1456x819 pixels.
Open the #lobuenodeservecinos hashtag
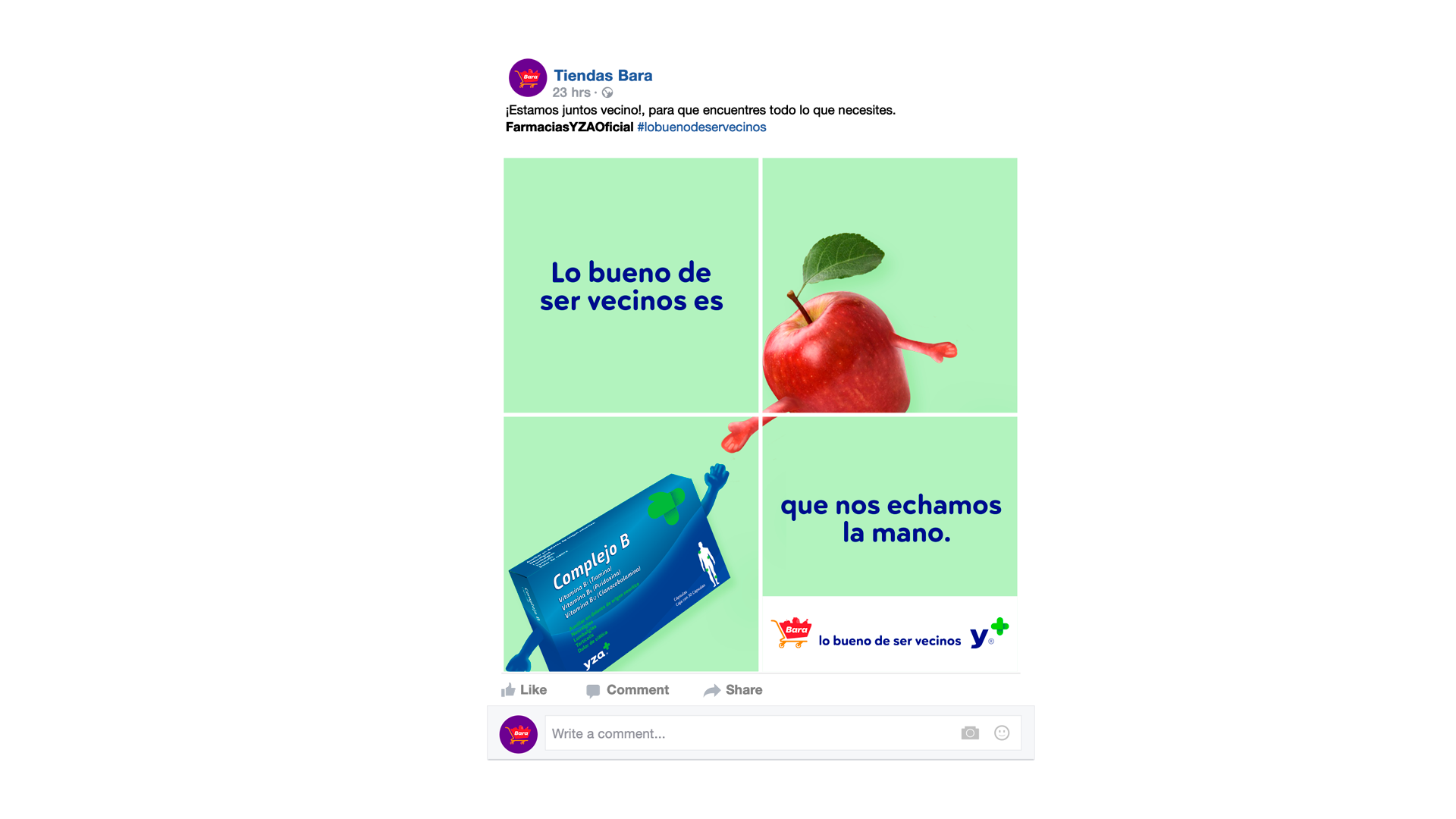[701, 127]
